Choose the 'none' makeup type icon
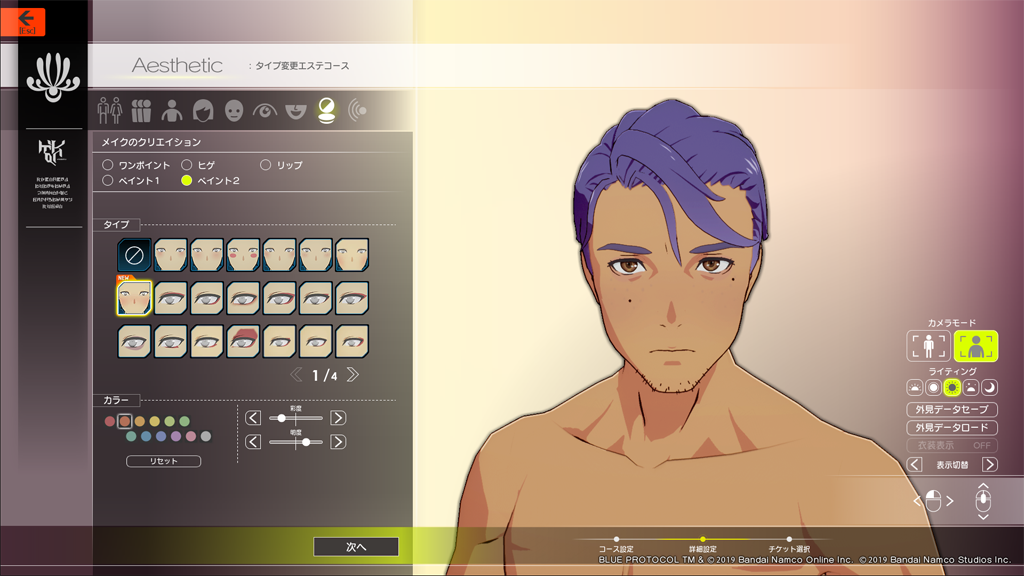 coord(134,255)
